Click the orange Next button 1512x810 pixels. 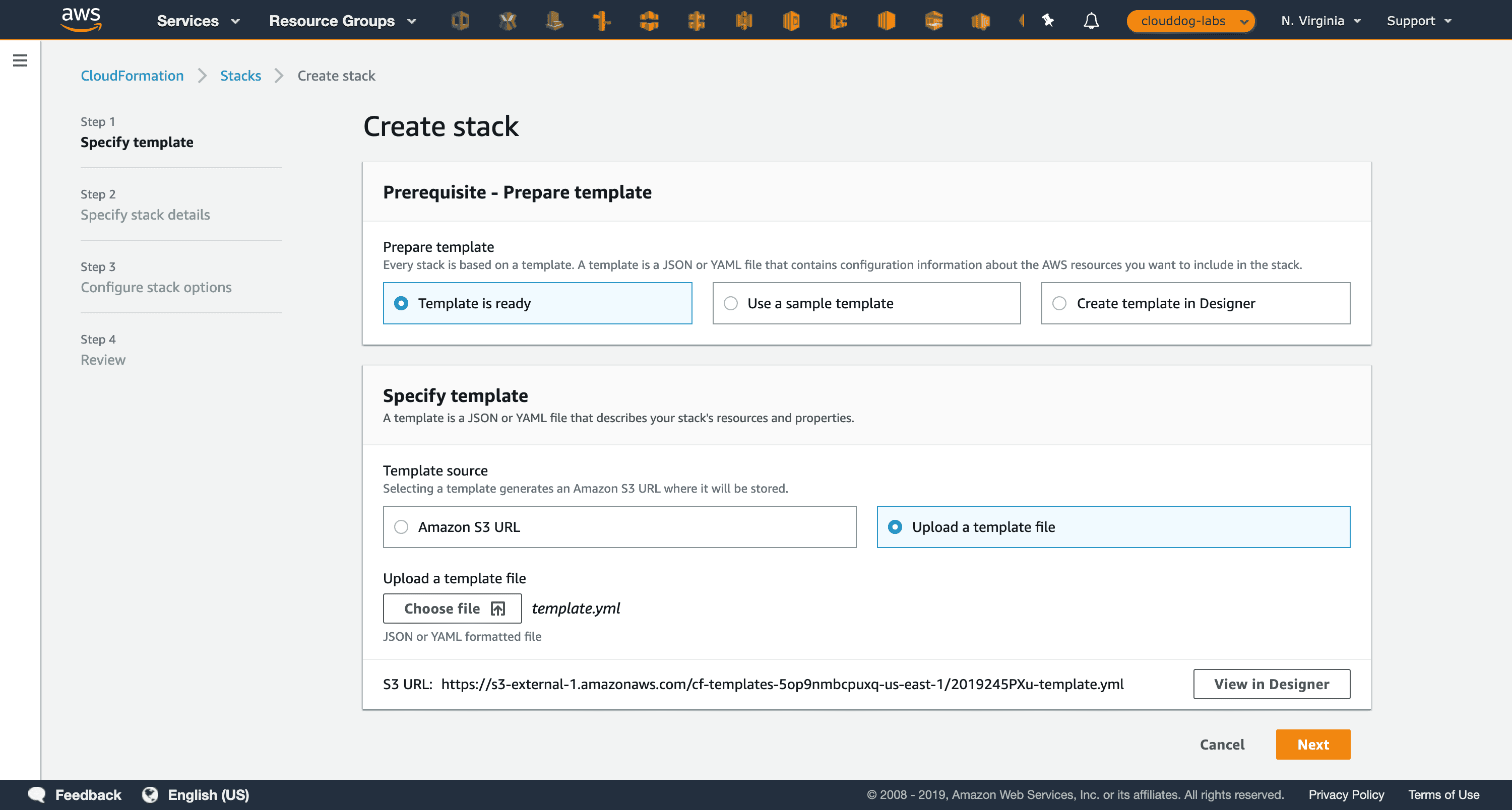(1312, 745)
